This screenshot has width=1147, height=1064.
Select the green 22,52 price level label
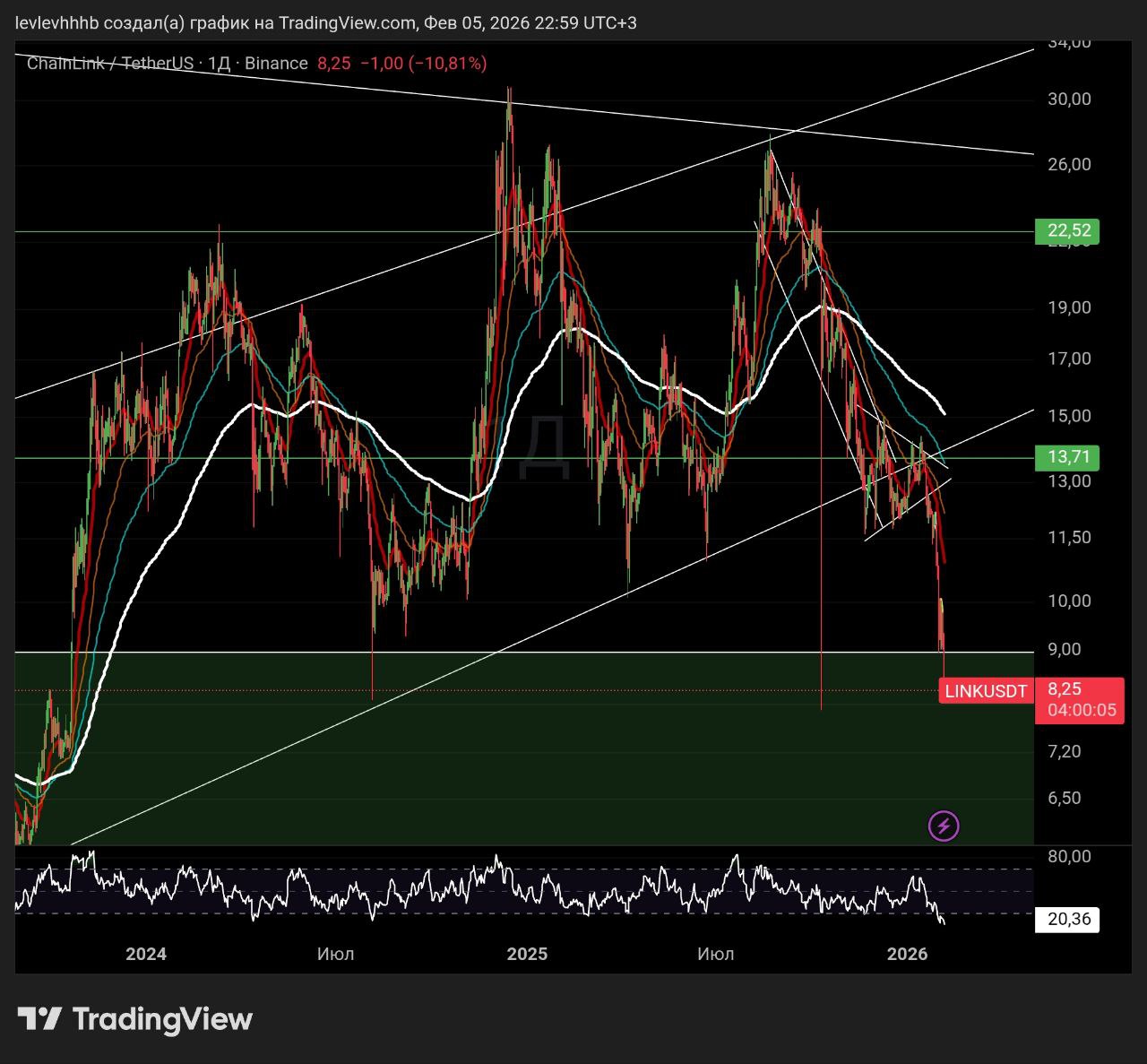(1066, 231)
